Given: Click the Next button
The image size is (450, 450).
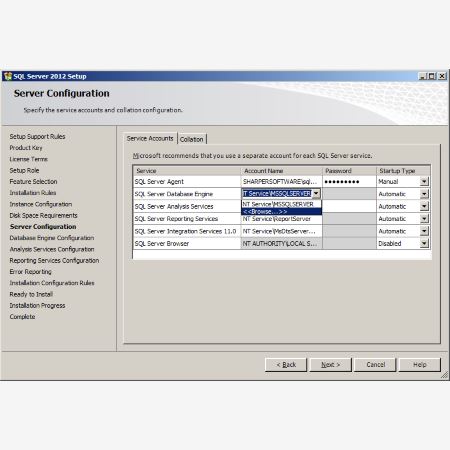Looking at the screenshot, I should [330, 365].
